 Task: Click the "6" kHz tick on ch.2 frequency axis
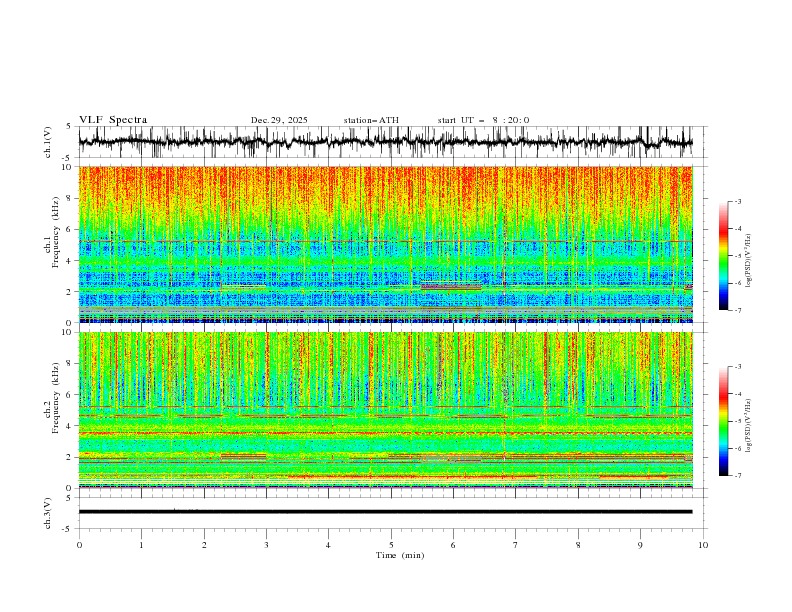(70, 394)
